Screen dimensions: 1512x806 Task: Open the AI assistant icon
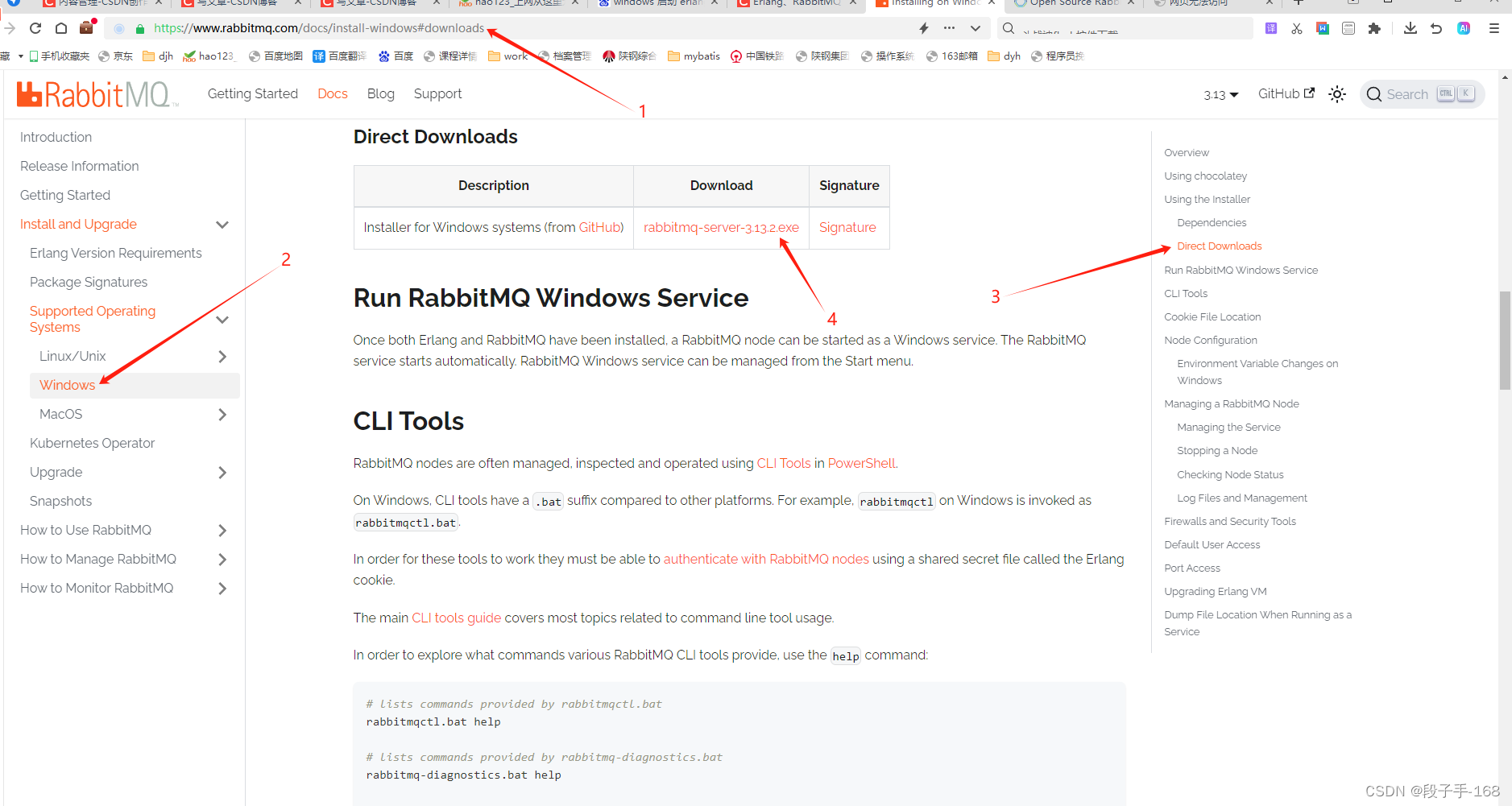coord(1464,28)
